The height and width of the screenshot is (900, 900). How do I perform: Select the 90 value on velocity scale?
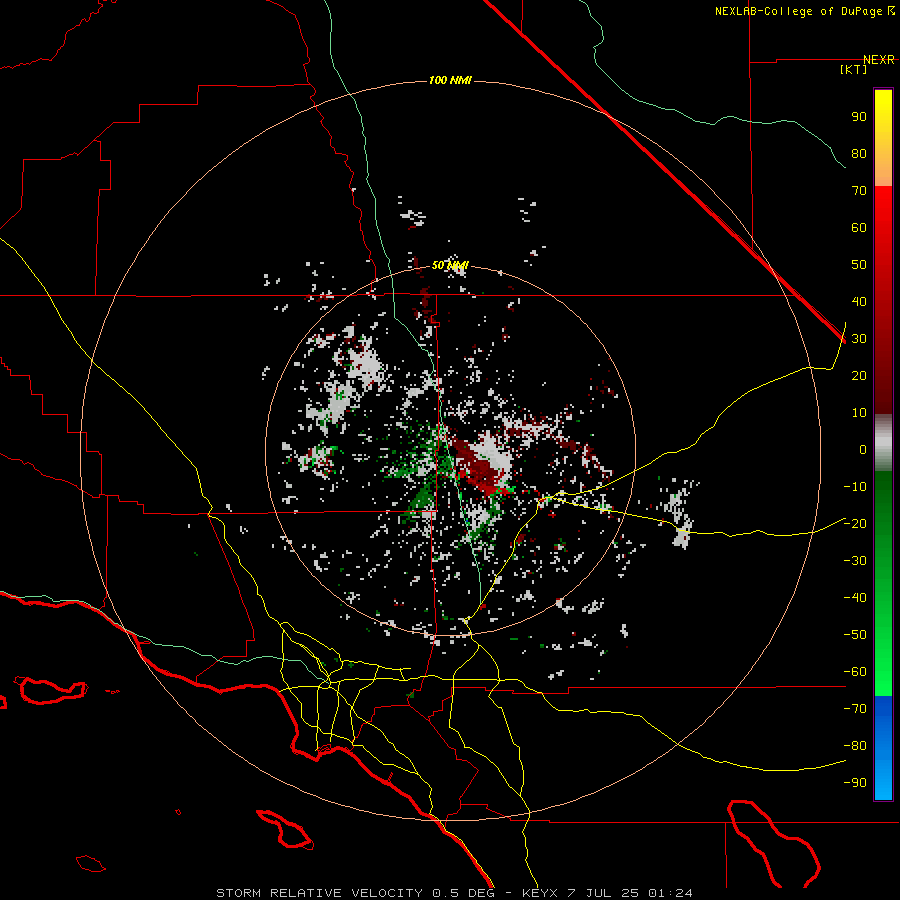859,117
